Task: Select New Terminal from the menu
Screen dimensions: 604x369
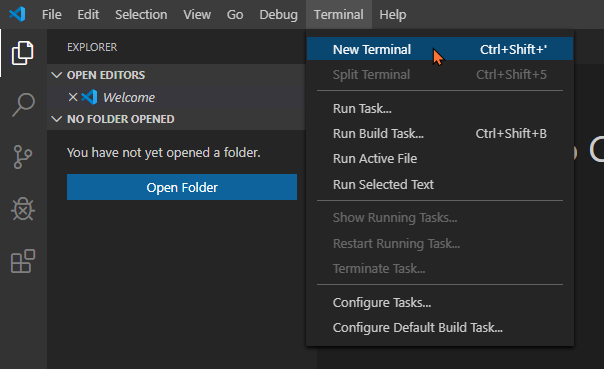Action: [x=440, y=49]
